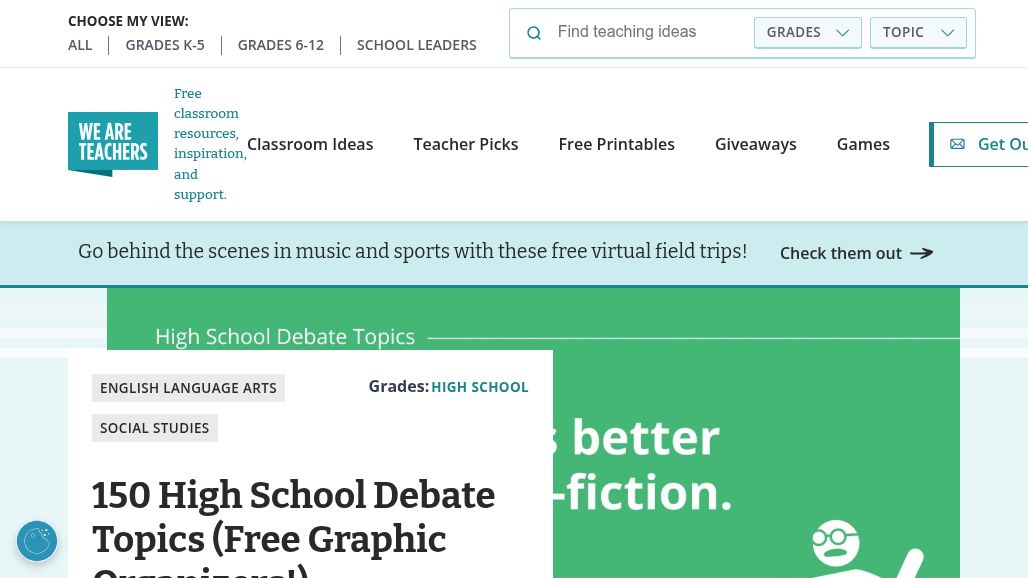
Task: Choose the School Leaders view
Action: [417, 45]
